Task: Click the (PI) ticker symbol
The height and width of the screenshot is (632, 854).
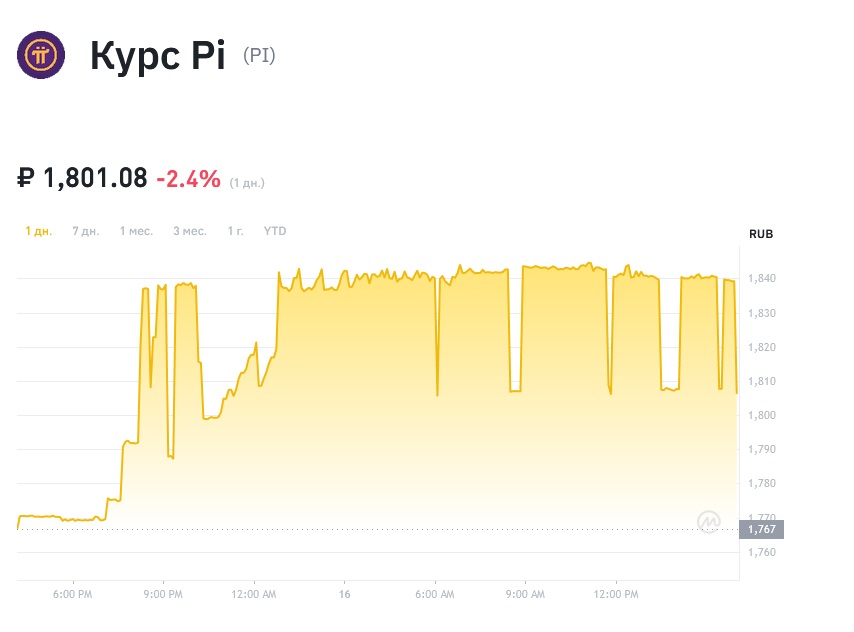Action: (x=259, y=56)
